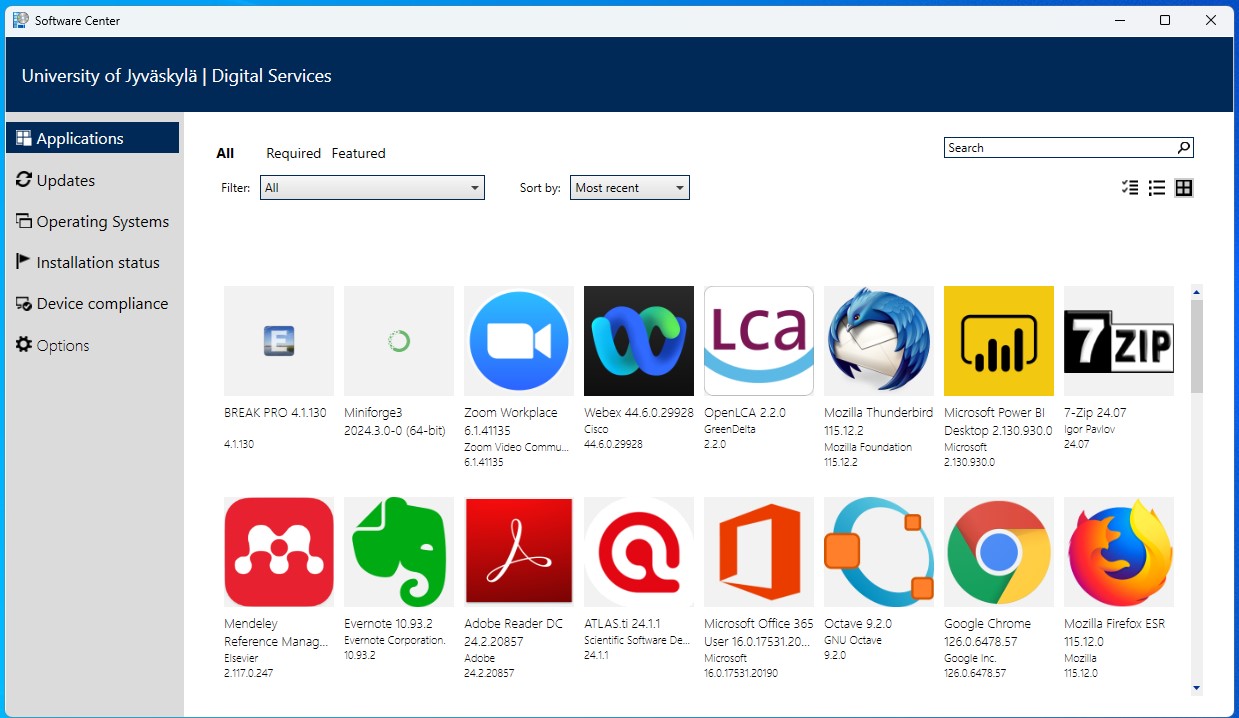Image resolution: width=1239 pixels, height=718 pixels.
Task: Go to Installation status section
Action: [x=97, y=262]
